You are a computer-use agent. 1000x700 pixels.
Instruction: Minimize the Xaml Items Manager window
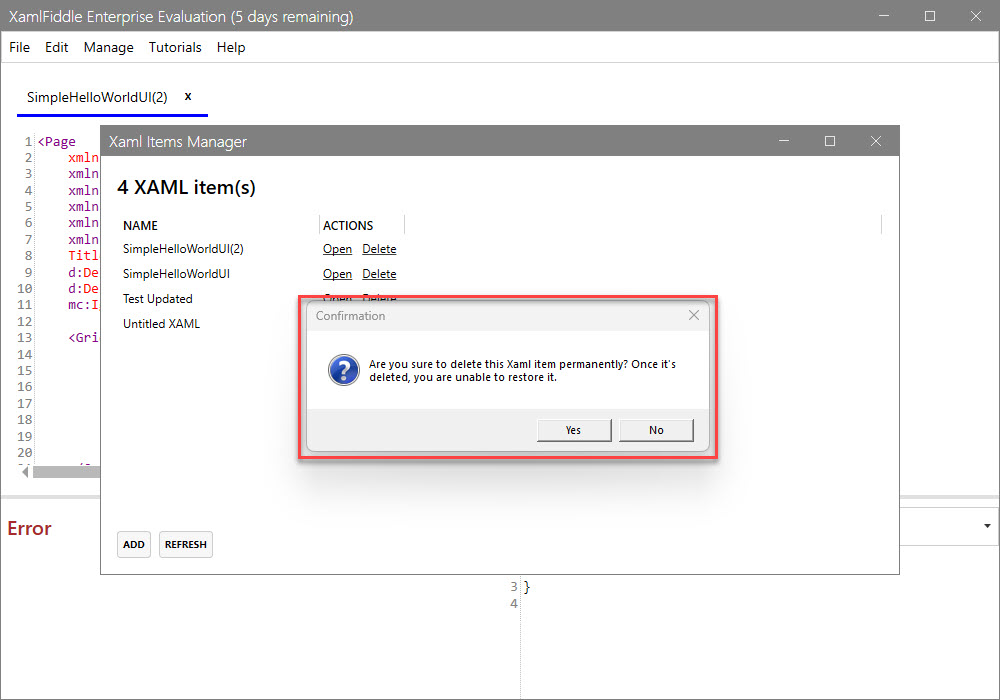784,141
